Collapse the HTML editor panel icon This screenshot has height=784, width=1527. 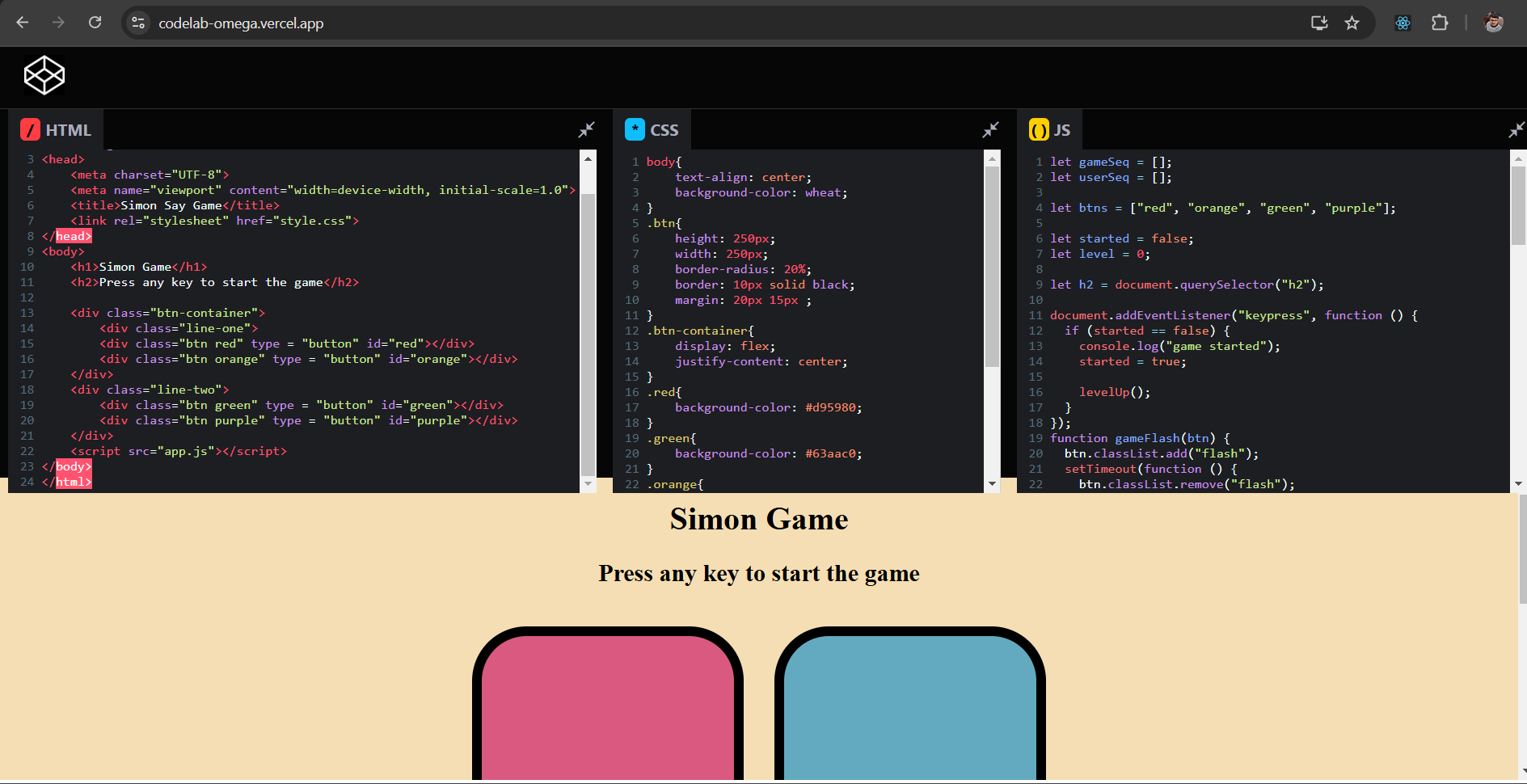587,129
